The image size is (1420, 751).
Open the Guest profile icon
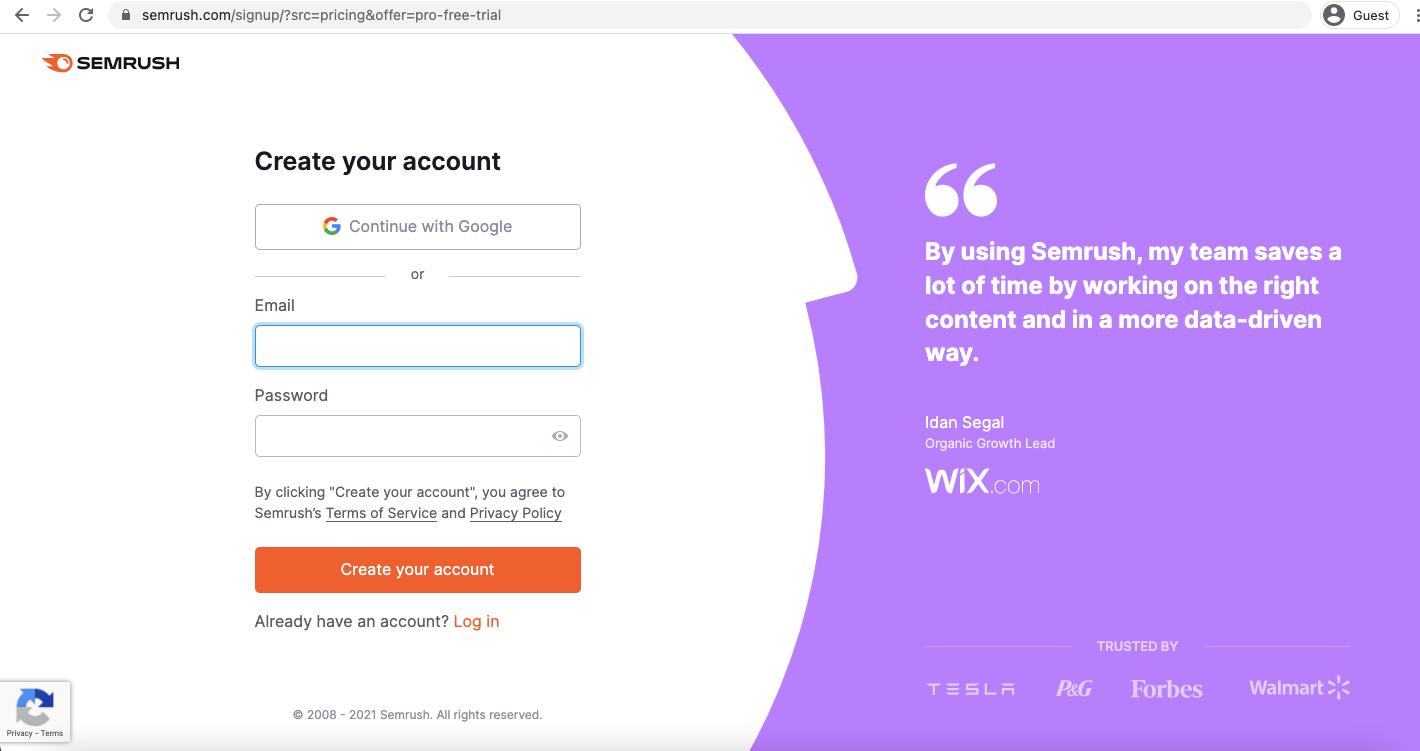(x=1333, y=15)
